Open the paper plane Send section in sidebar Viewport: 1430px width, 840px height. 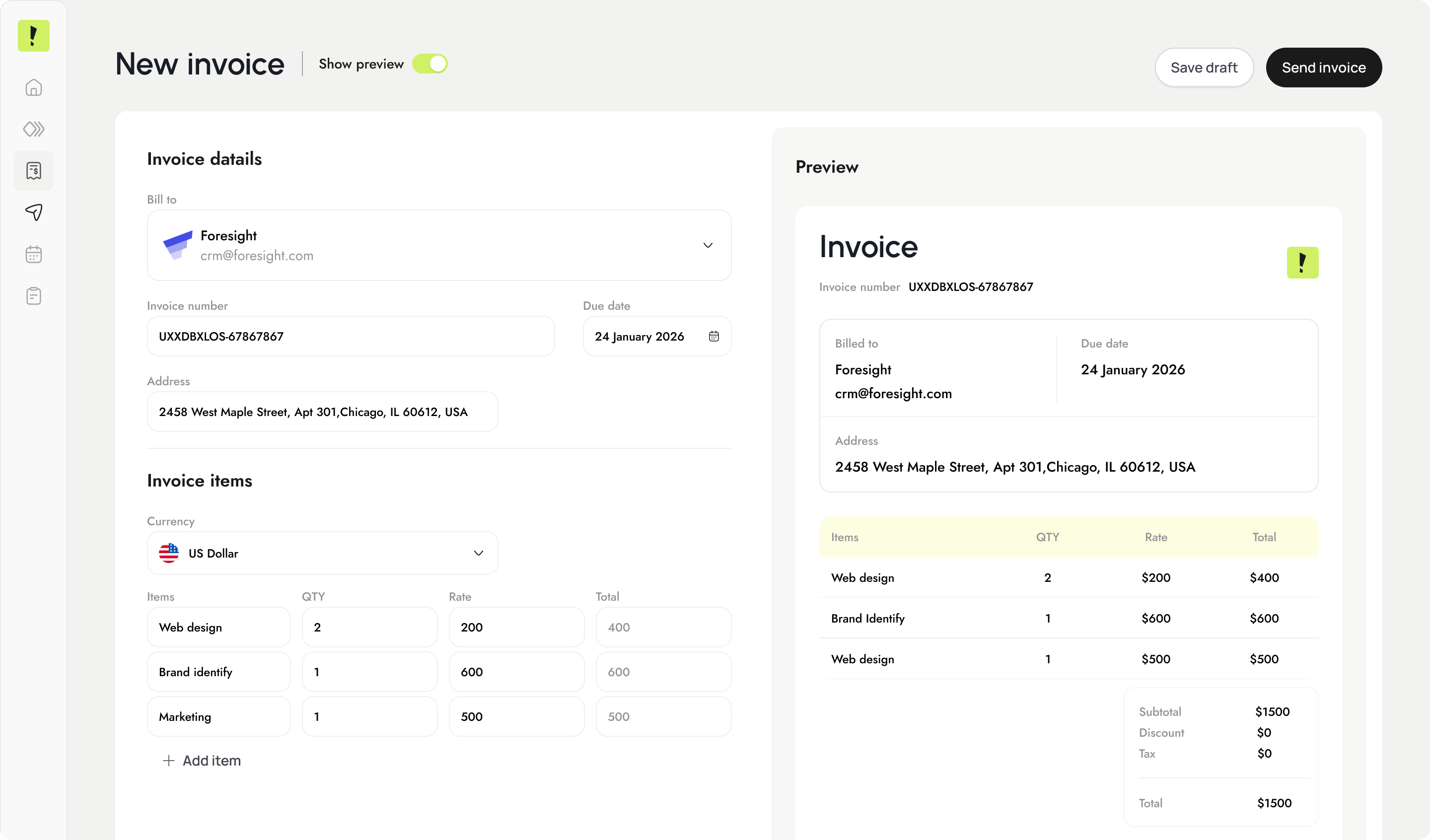click(33, 212)
